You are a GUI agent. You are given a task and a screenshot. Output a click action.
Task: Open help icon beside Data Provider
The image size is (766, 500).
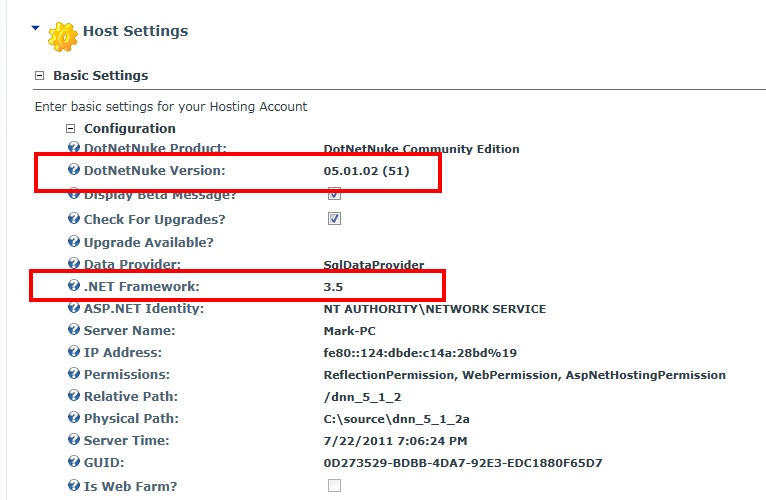coord(74,263)
